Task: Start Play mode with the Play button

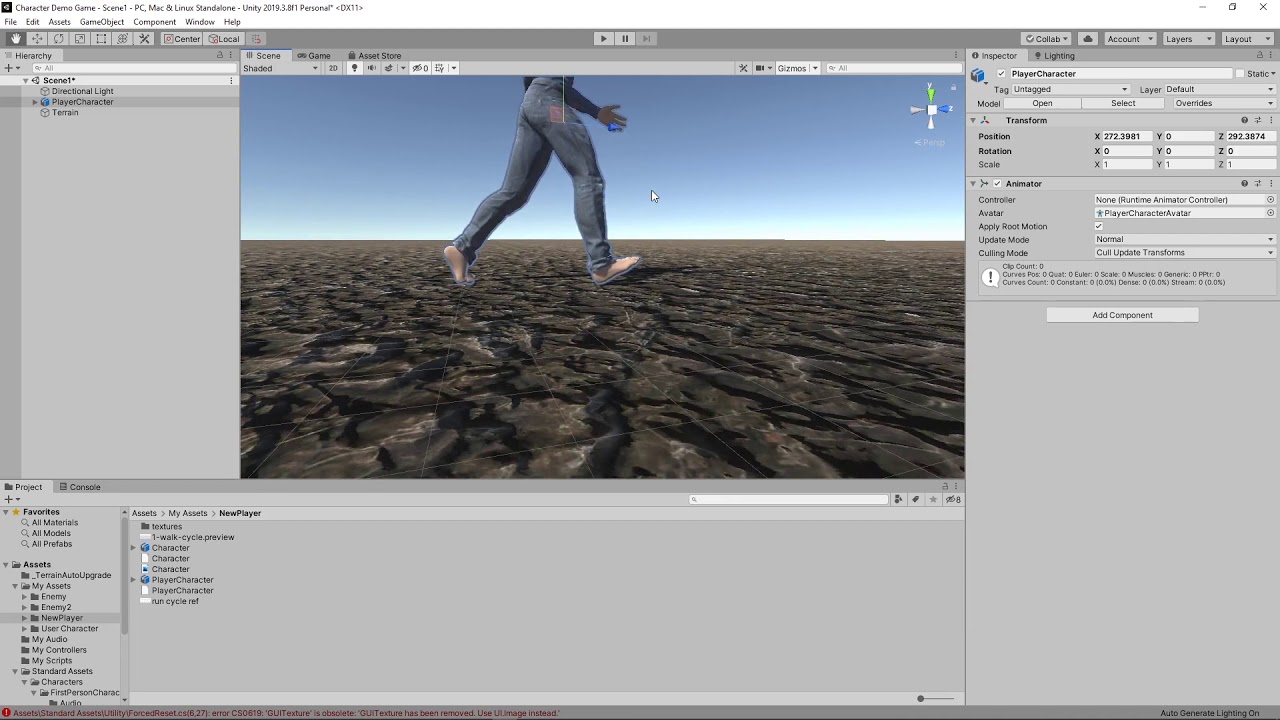Action: click(603, 39)
